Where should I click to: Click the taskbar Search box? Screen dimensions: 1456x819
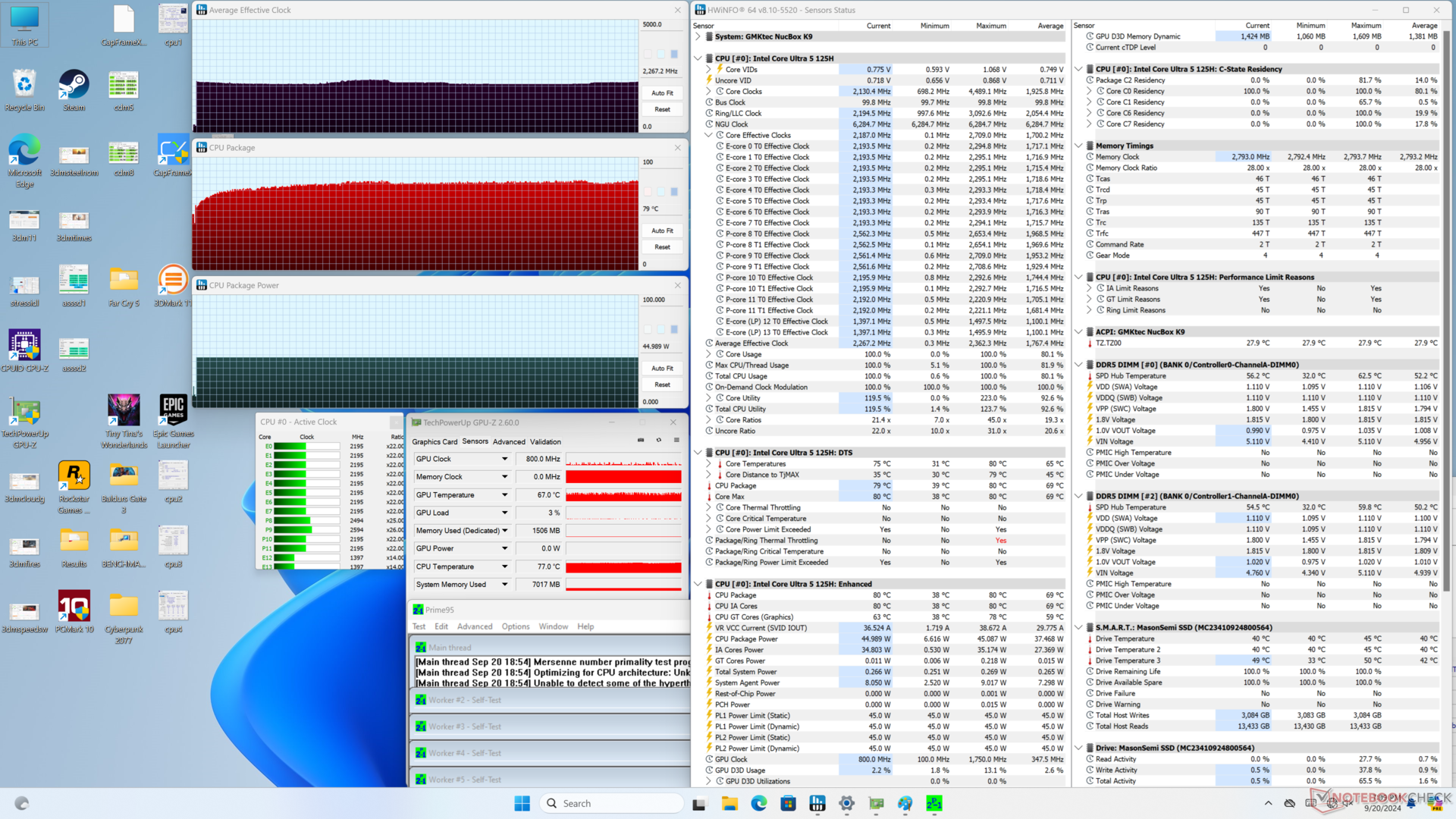(x=612, y=803)
